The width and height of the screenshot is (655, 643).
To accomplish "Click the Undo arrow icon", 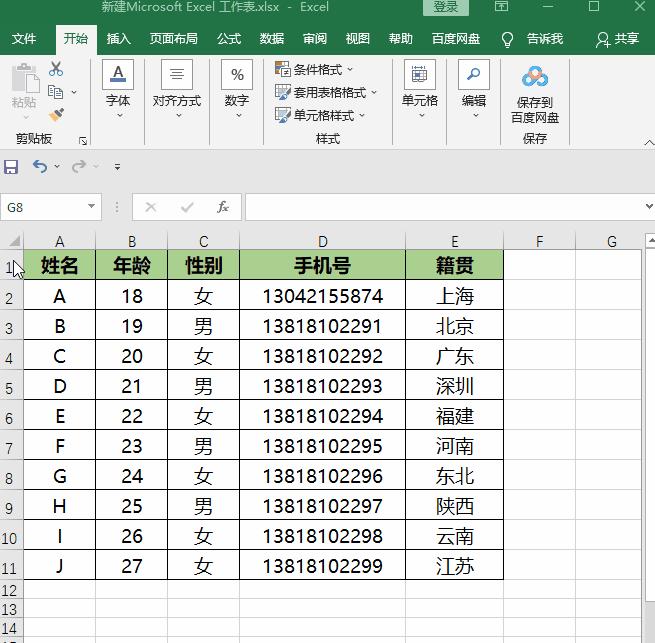I will [40, 167].
